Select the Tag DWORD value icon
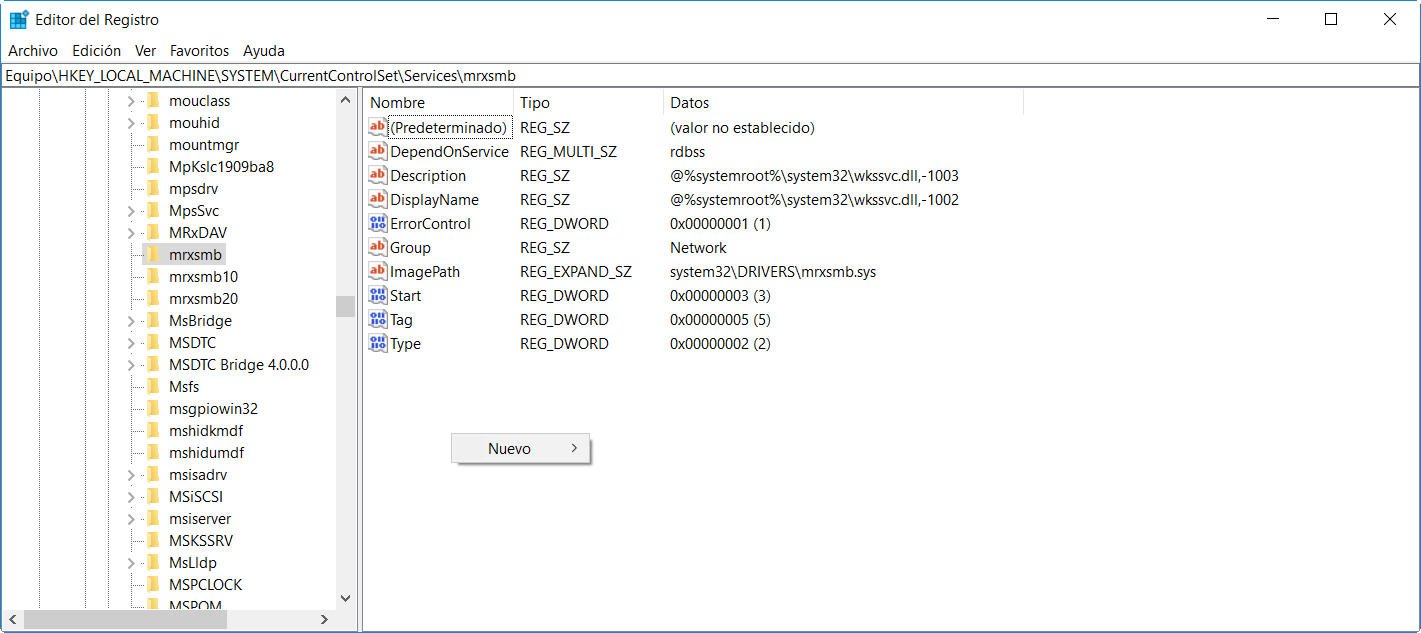The image size is (1421, 633). [378, 320]
